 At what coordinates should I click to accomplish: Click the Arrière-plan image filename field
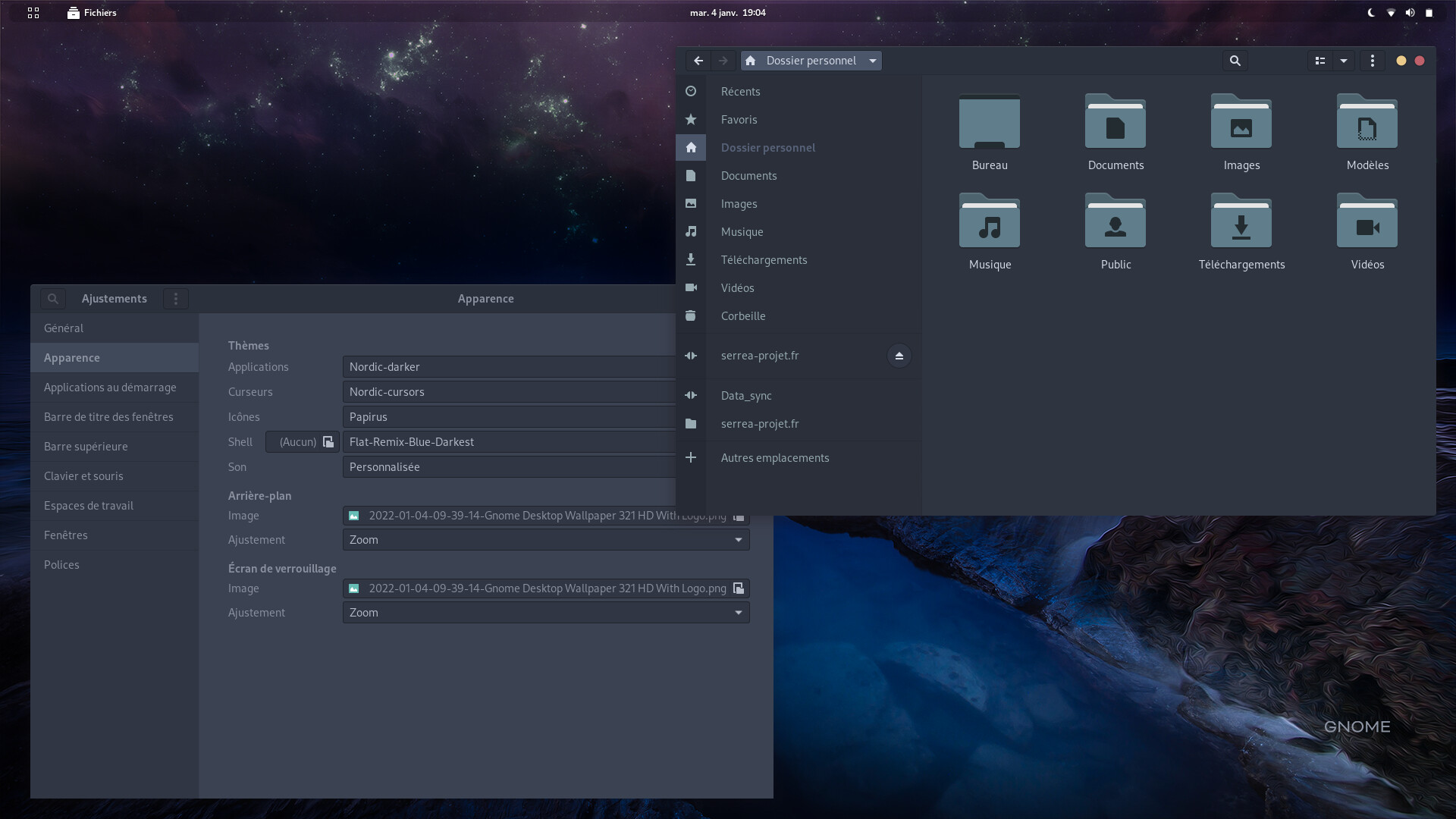[x=545, y=515]
